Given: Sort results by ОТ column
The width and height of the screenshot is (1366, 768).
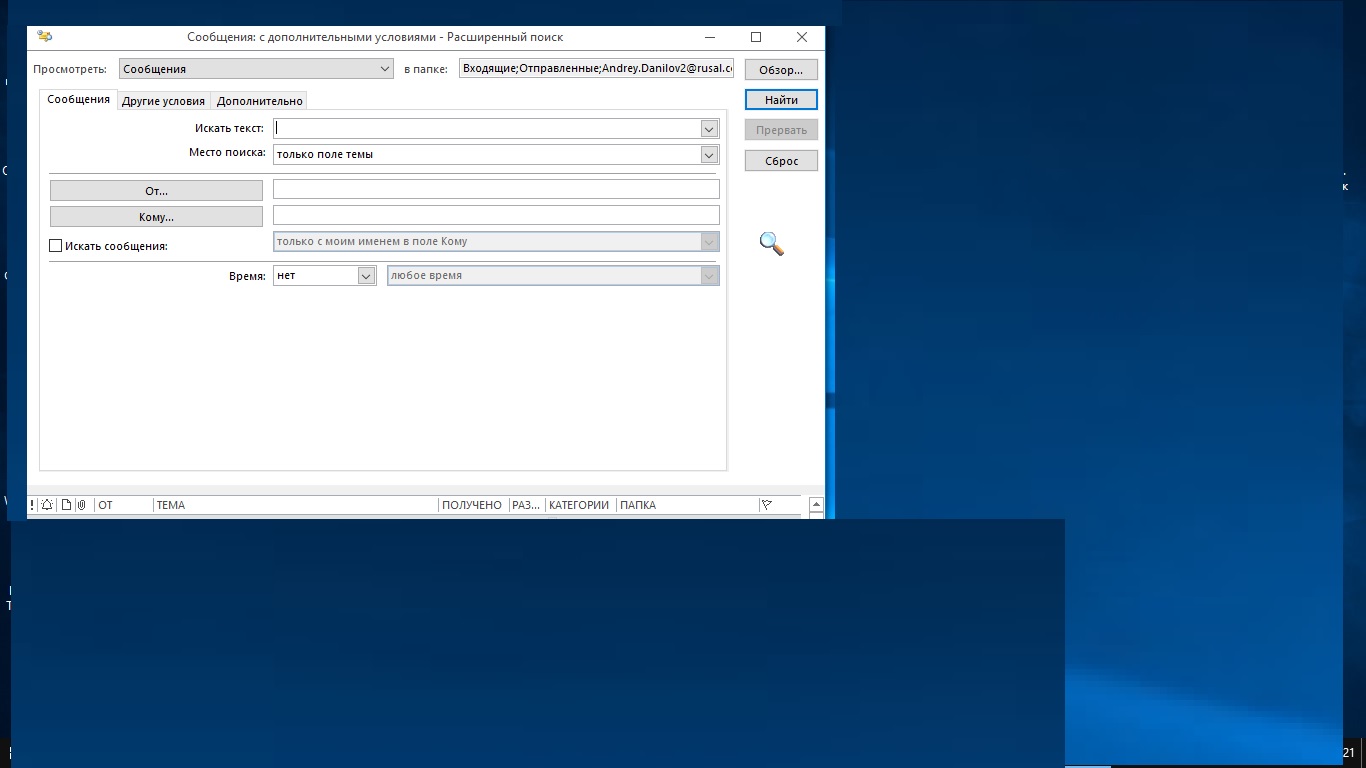Looking at the screenshot, I should (x=122, y=505).
